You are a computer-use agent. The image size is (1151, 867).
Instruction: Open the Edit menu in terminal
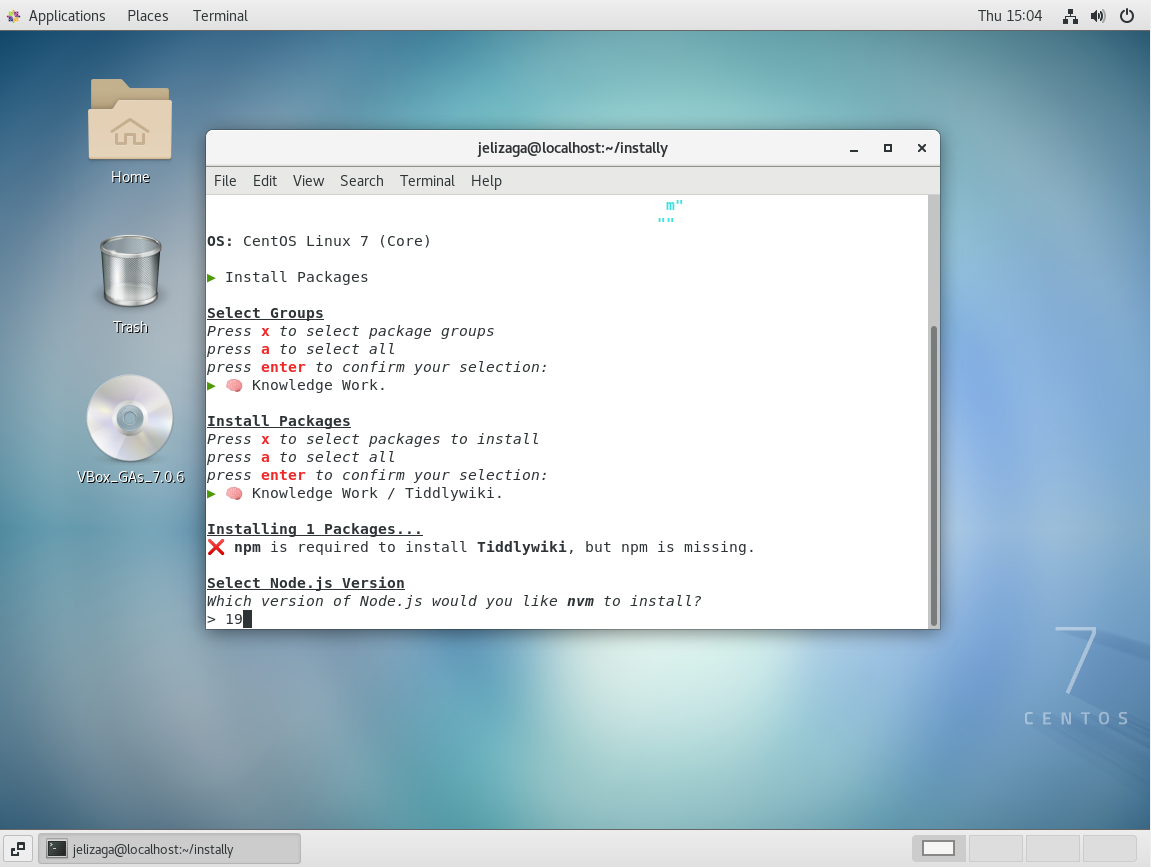click(264, 181)
